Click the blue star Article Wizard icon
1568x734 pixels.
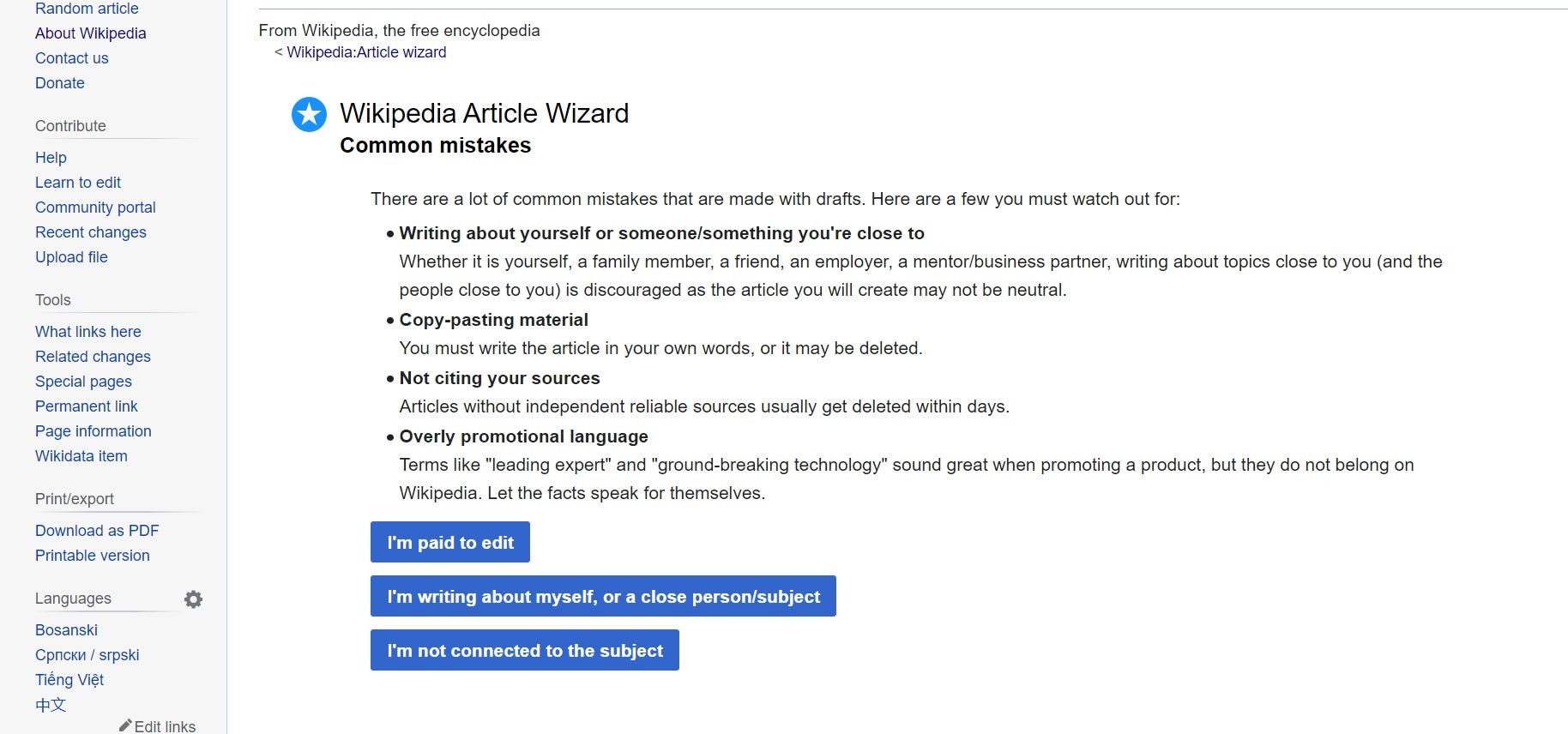click(309, 114)
